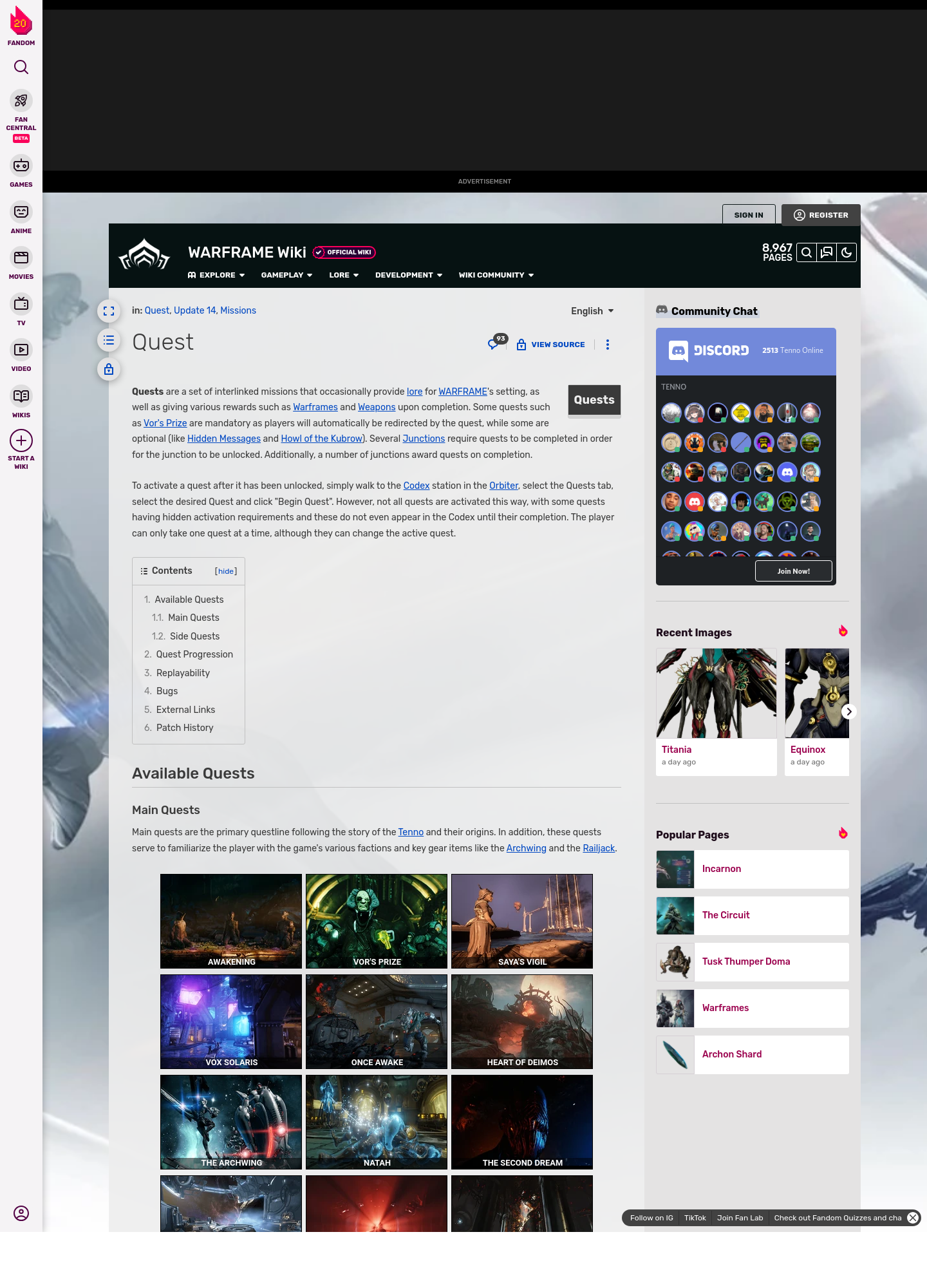The height and width of the screenshot is (1288, 927).
Task: Click Follow on IG in bottom bar
Action: coord(651,1218)
